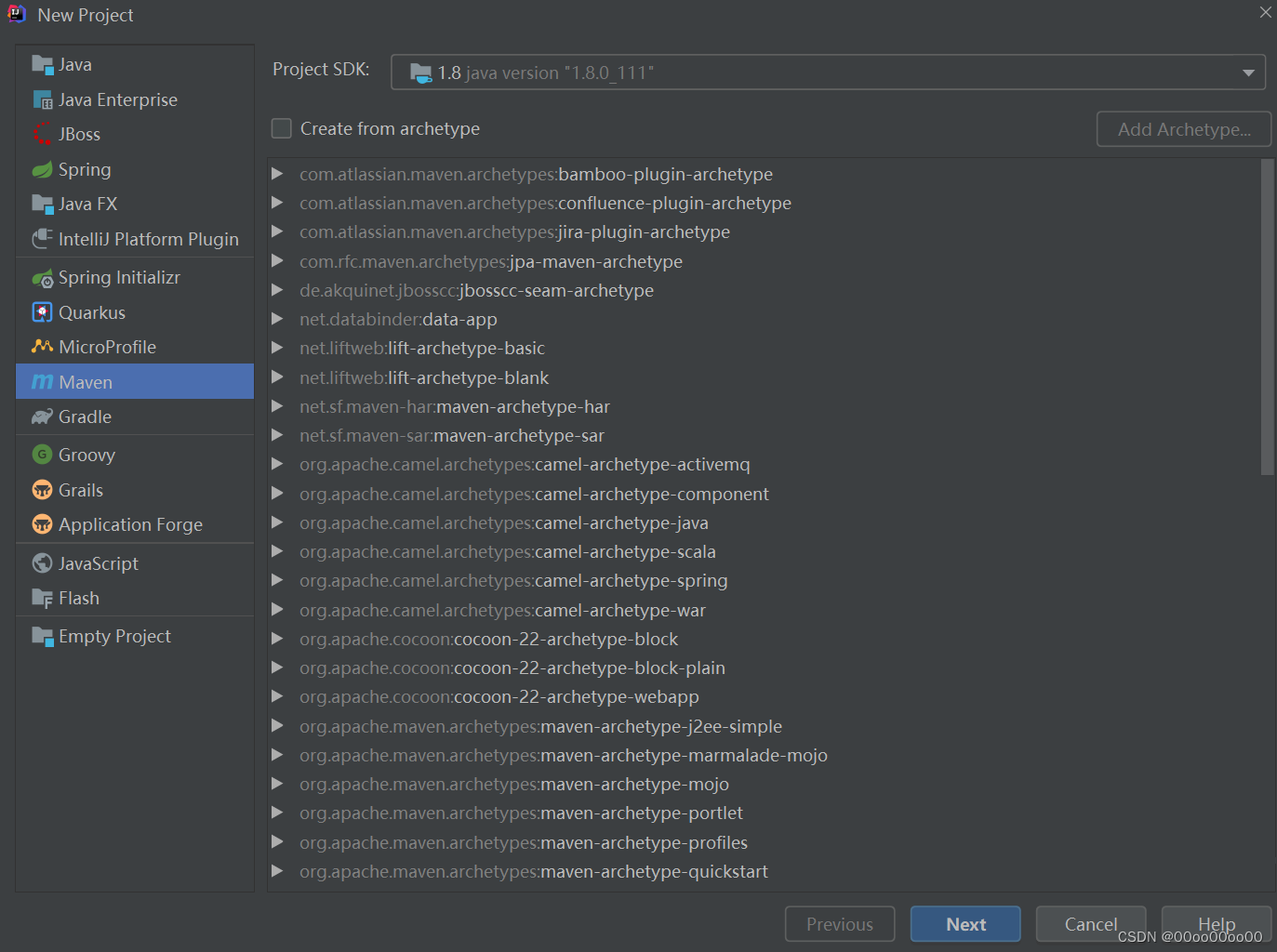The height and width of the screenshot is (952, 1277).
Task: Click the Next button
Action: pyautogui.click(x=965, y=924)
